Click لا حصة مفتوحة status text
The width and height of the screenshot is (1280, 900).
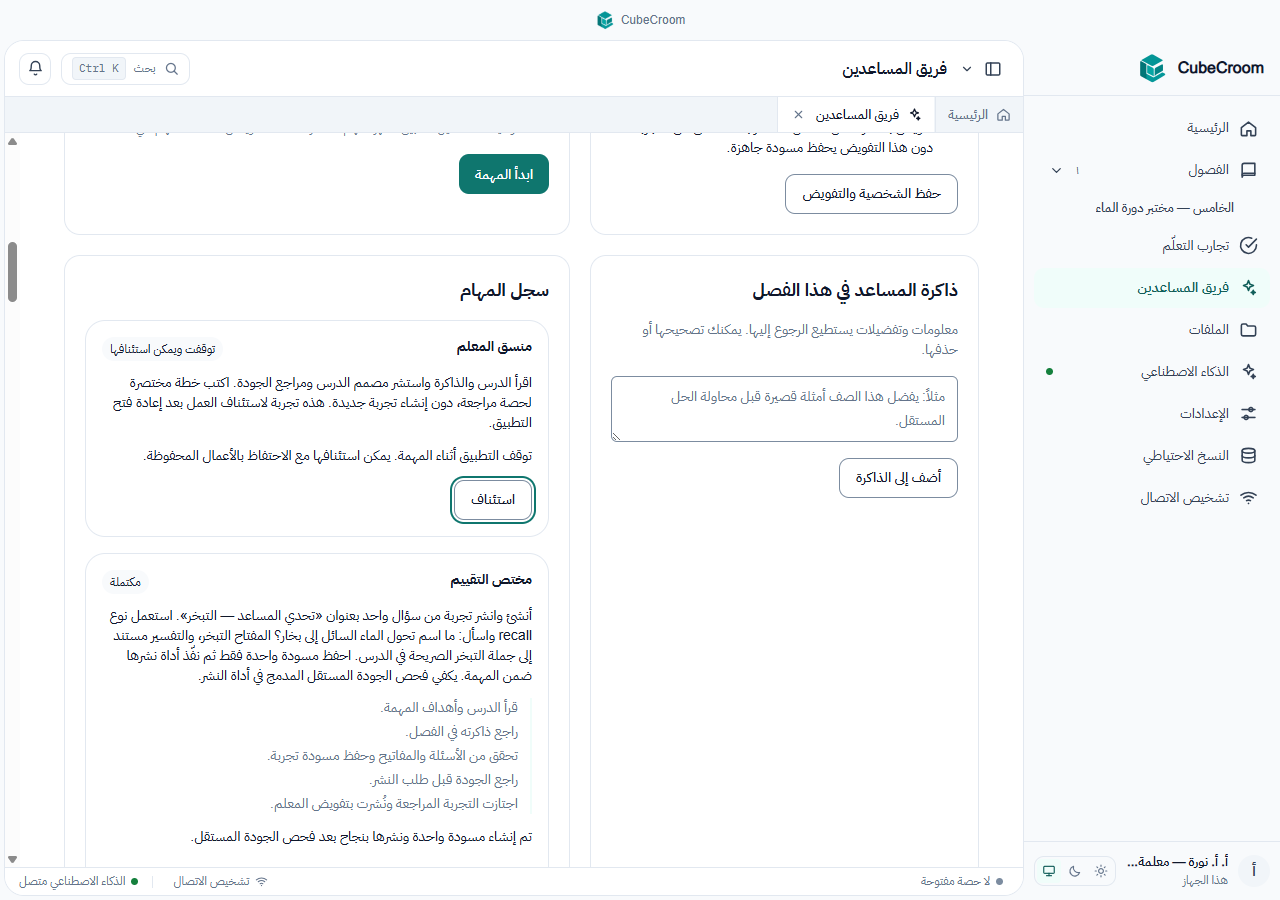(962, 881)
